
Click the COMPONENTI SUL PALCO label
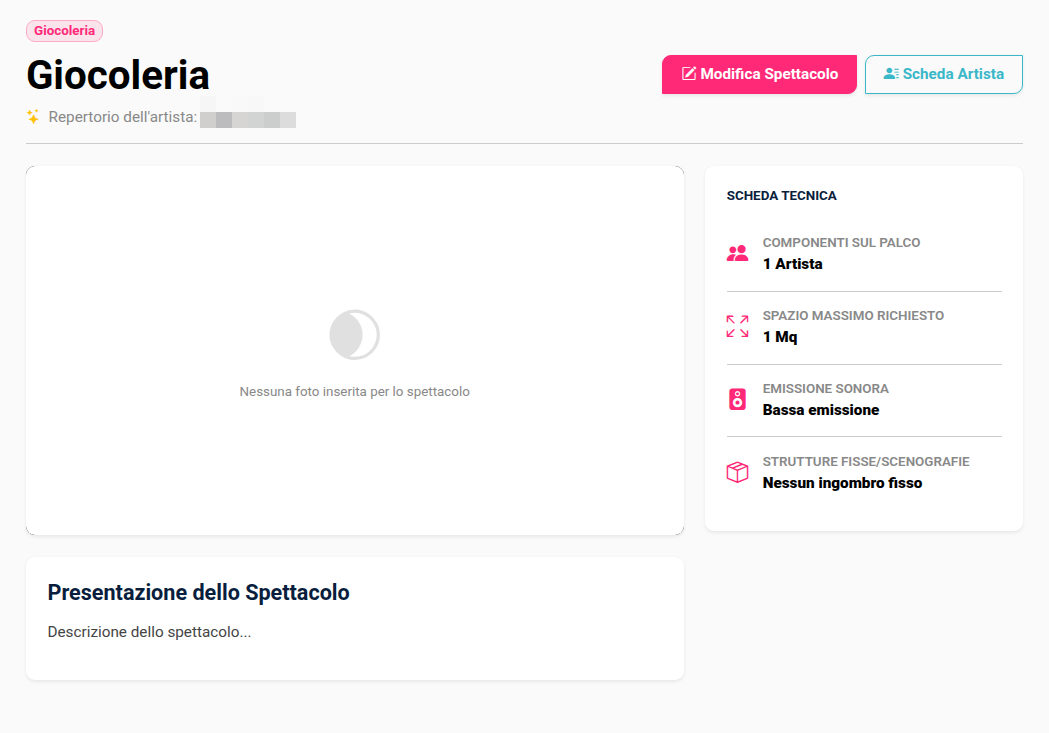point(842,243)
